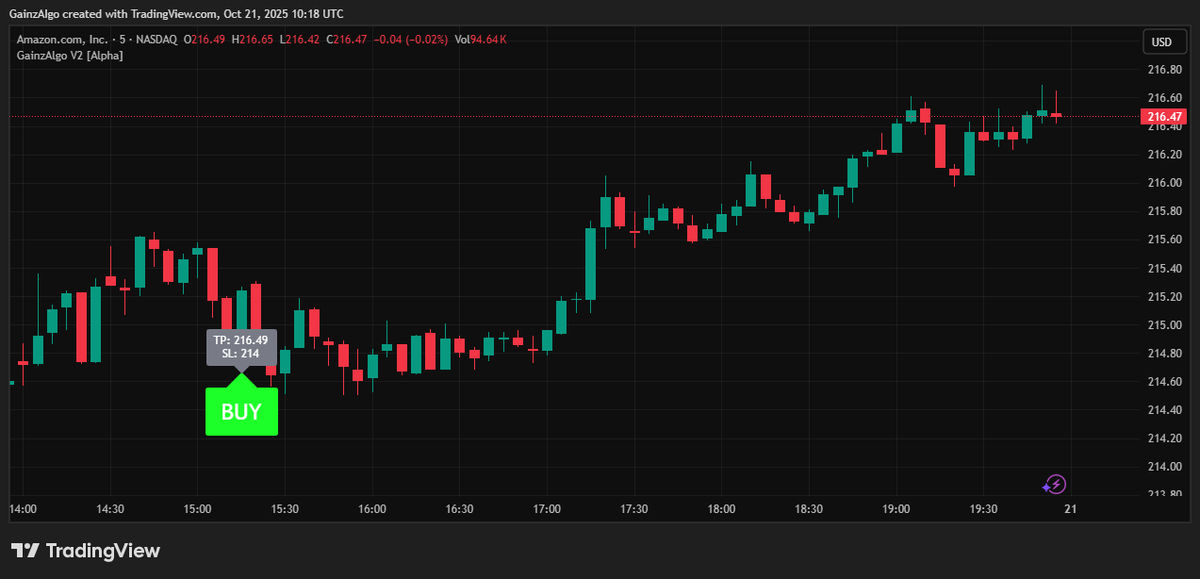Click the 215.00 price axis label
Image resolution: width=1200 pixels, height=579 pixels.
[1164, 325]
